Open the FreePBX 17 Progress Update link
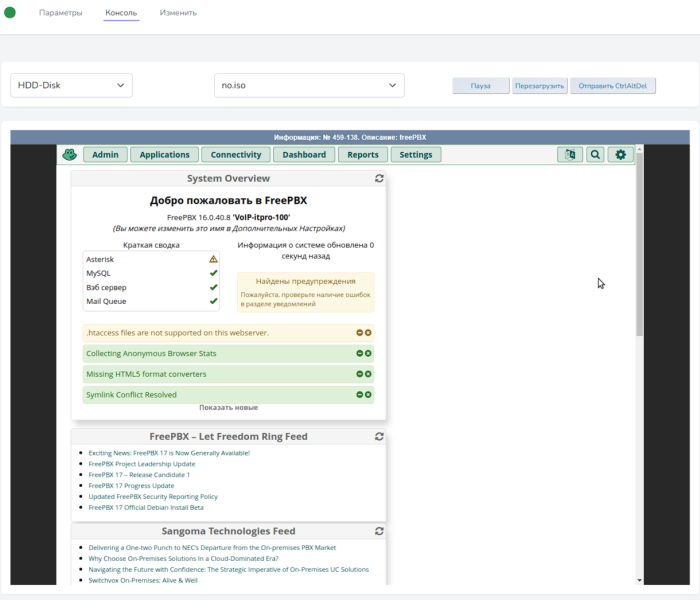The width and height of the screenshot is (700, 600). [131, 486]
